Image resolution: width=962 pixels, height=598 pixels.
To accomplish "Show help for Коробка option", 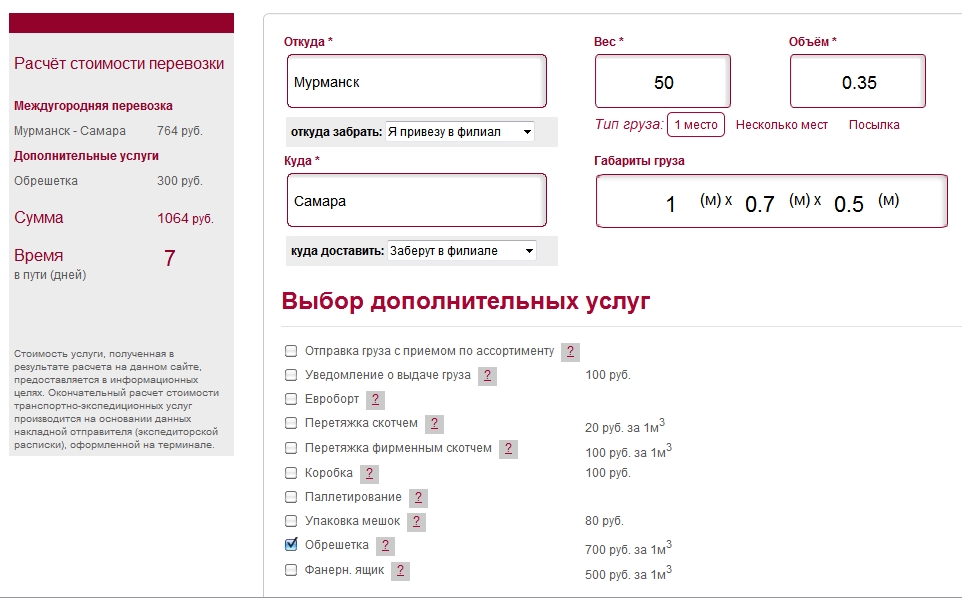I will coord(369,473).
